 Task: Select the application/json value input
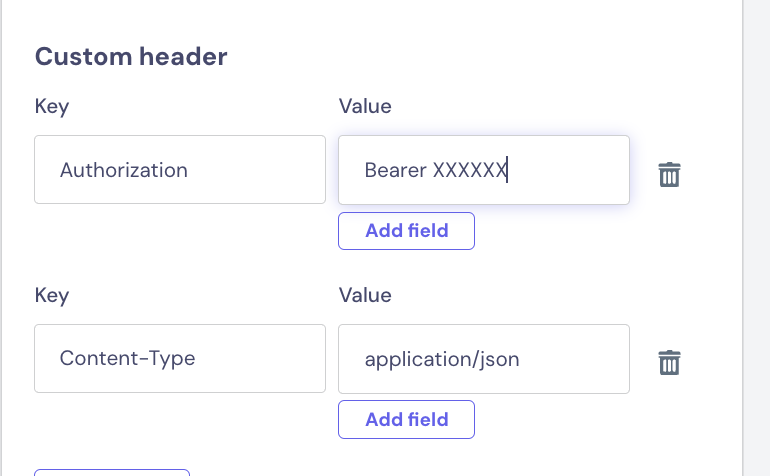[x=484, y=359]
